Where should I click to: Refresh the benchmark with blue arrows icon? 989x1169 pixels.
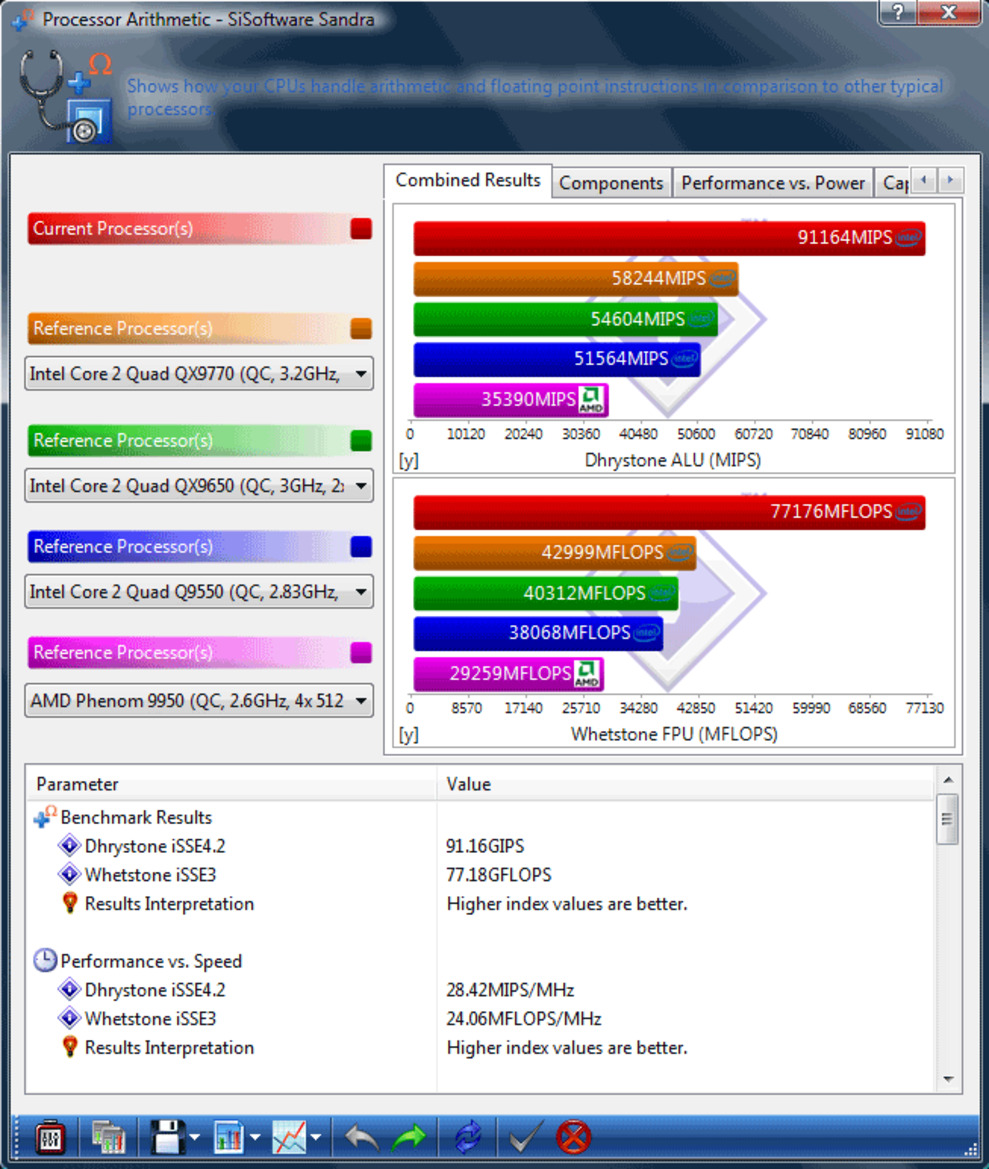[467, 1138]
